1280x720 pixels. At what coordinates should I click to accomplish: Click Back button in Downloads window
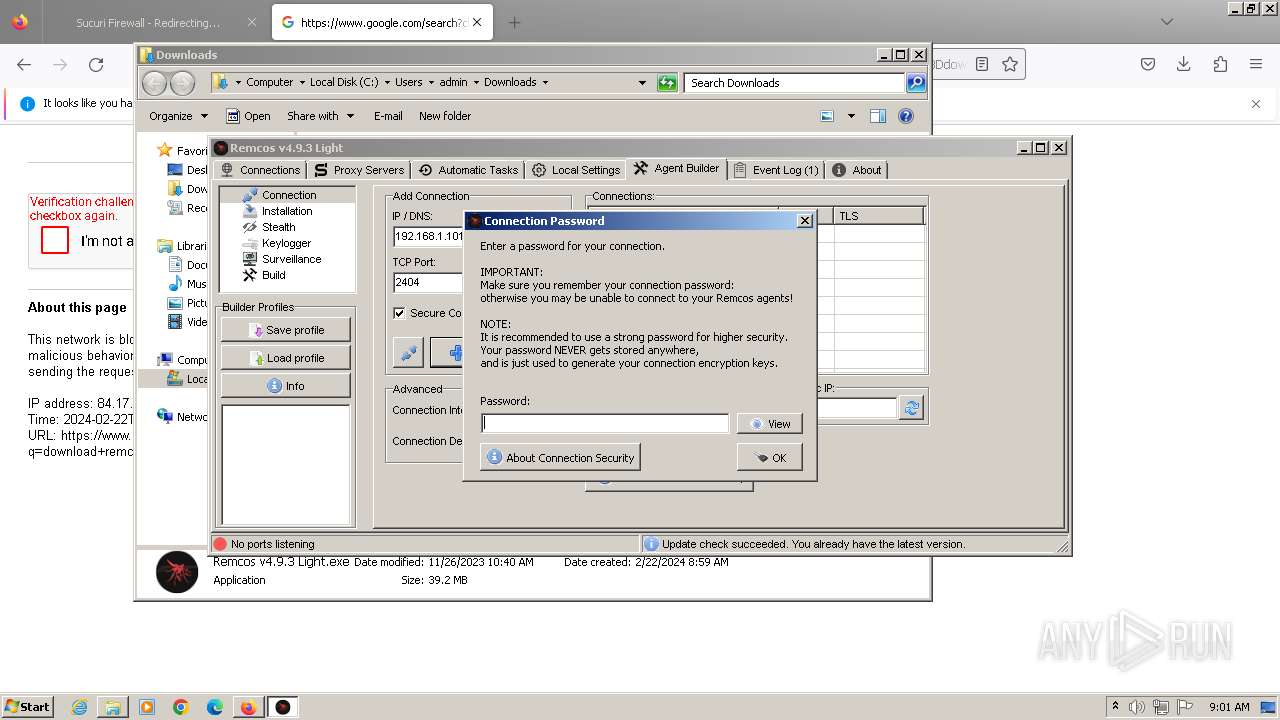pyautogui.click(x=154, y=83)
